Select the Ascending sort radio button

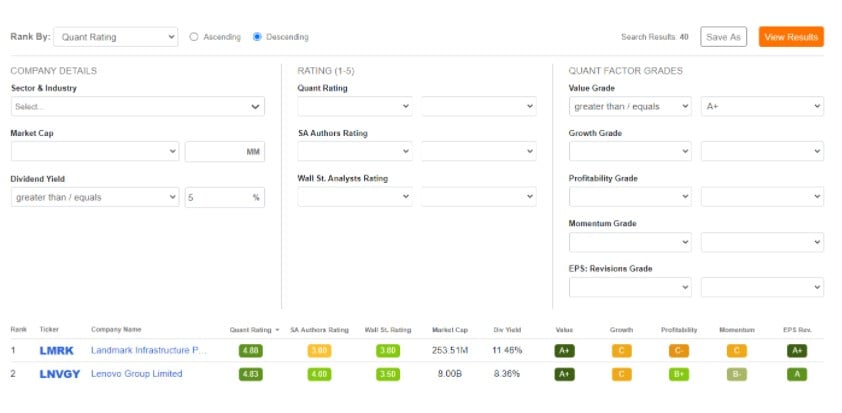pyautogui.click(x=195, y=37)
